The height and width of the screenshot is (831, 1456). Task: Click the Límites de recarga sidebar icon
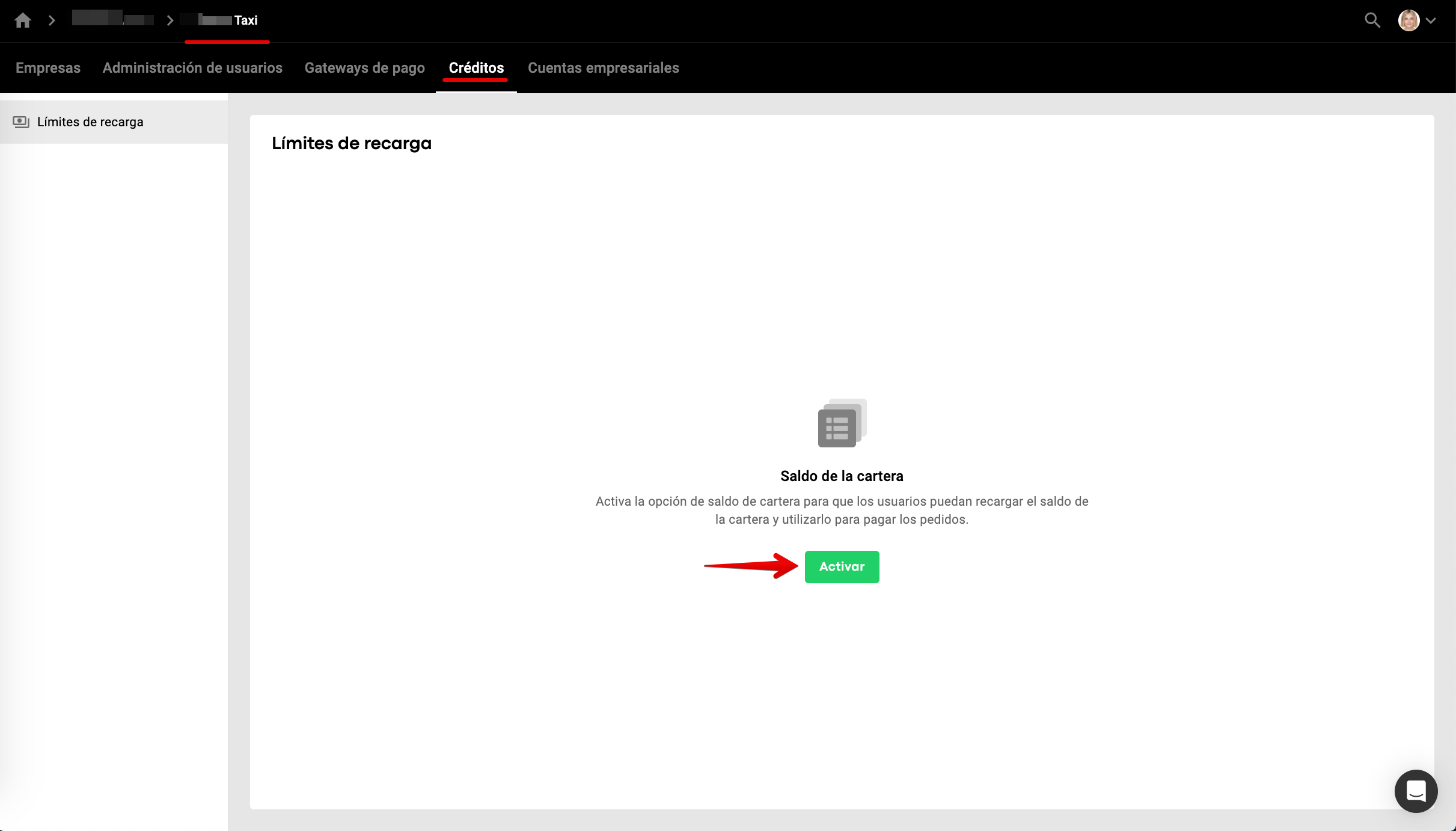coord(21,122)
